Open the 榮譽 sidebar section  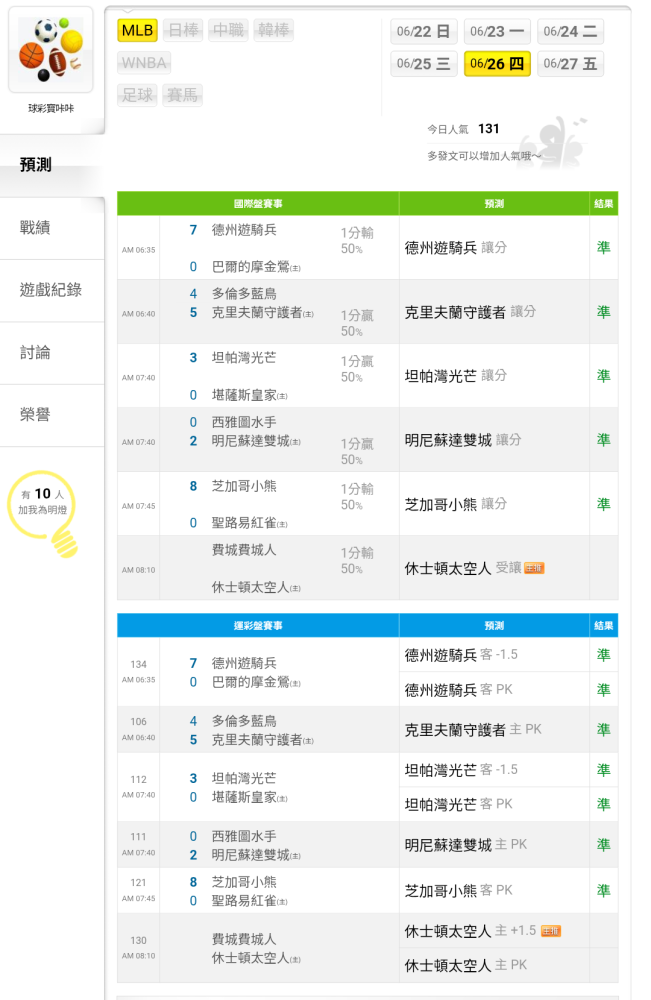(x=52, y=415)
